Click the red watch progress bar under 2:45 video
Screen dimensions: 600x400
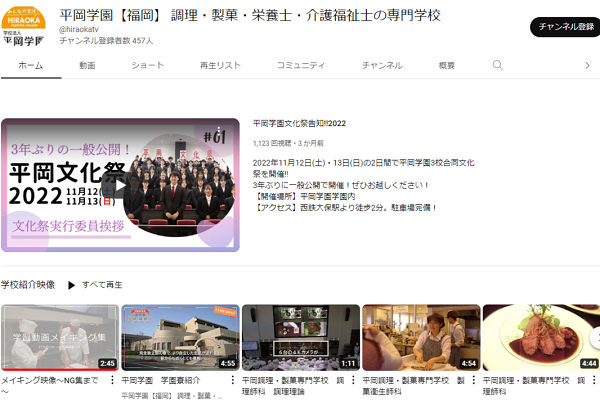coord(60,370)
